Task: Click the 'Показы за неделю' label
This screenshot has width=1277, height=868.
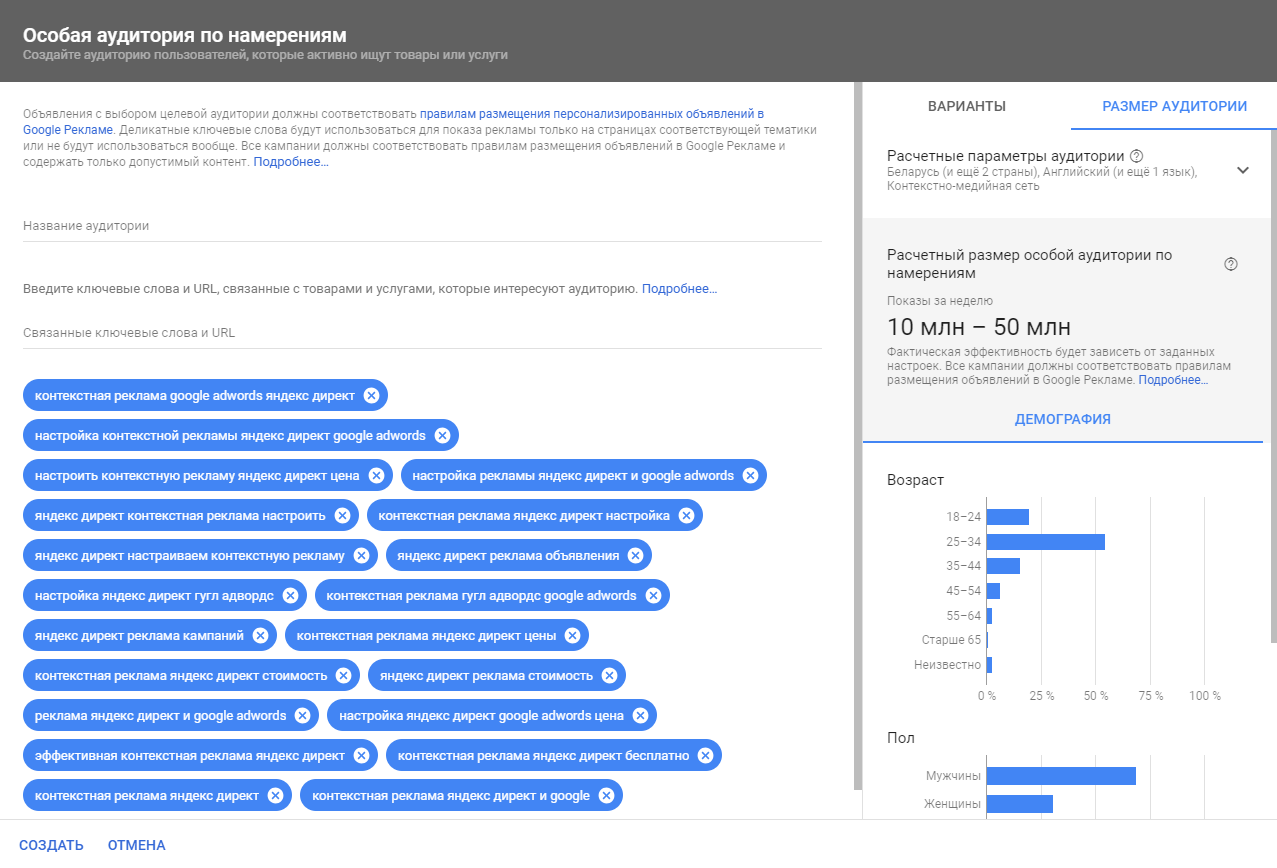Action: [940, 300]
